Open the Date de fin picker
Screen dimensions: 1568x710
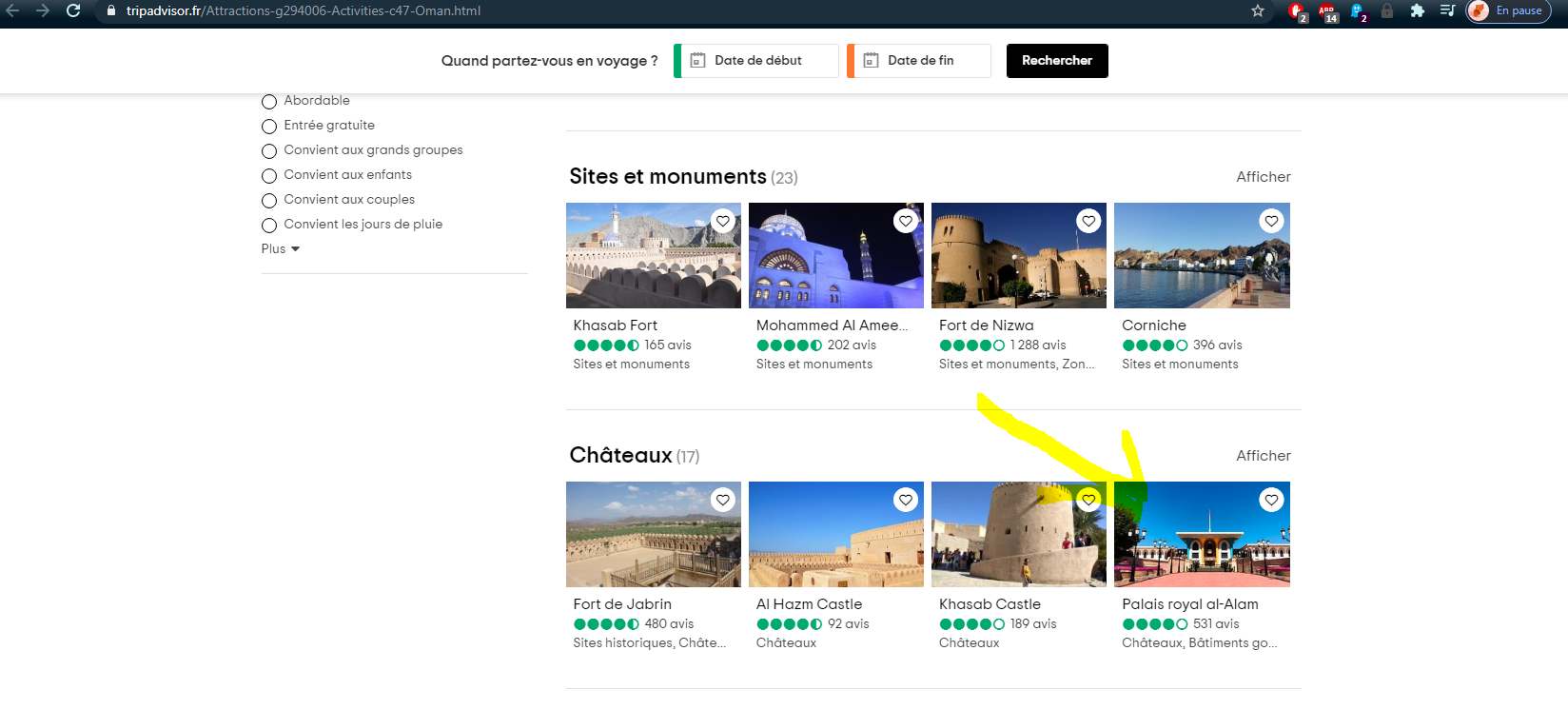(920, 61)
